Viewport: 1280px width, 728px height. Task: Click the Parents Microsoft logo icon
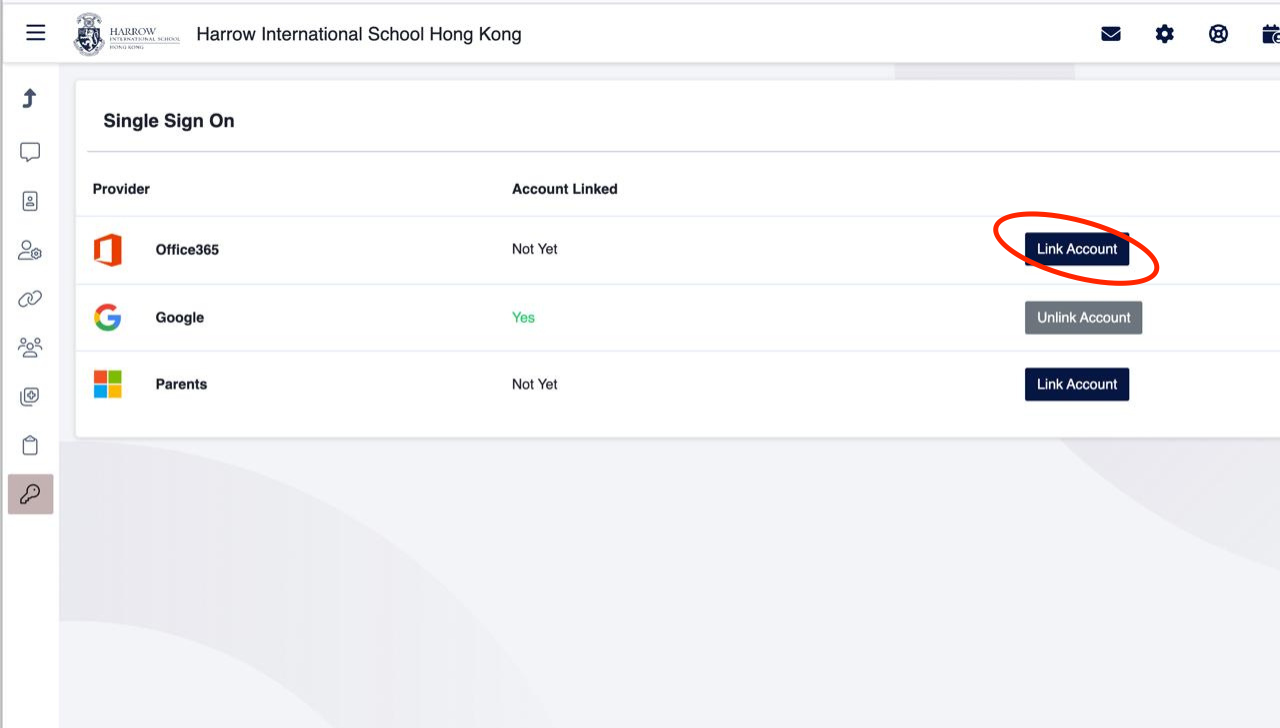(108, 384)
